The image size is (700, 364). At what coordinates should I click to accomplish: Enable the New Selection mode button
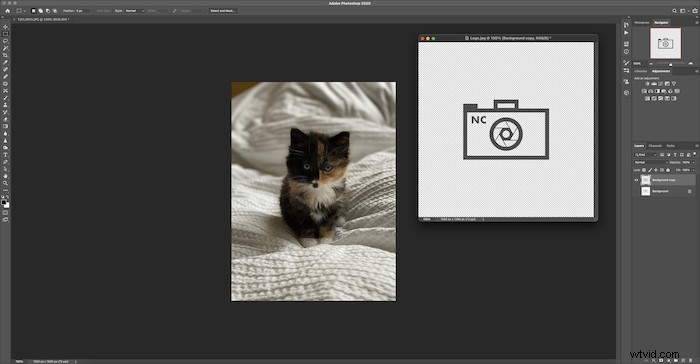(x=33, y=11)
